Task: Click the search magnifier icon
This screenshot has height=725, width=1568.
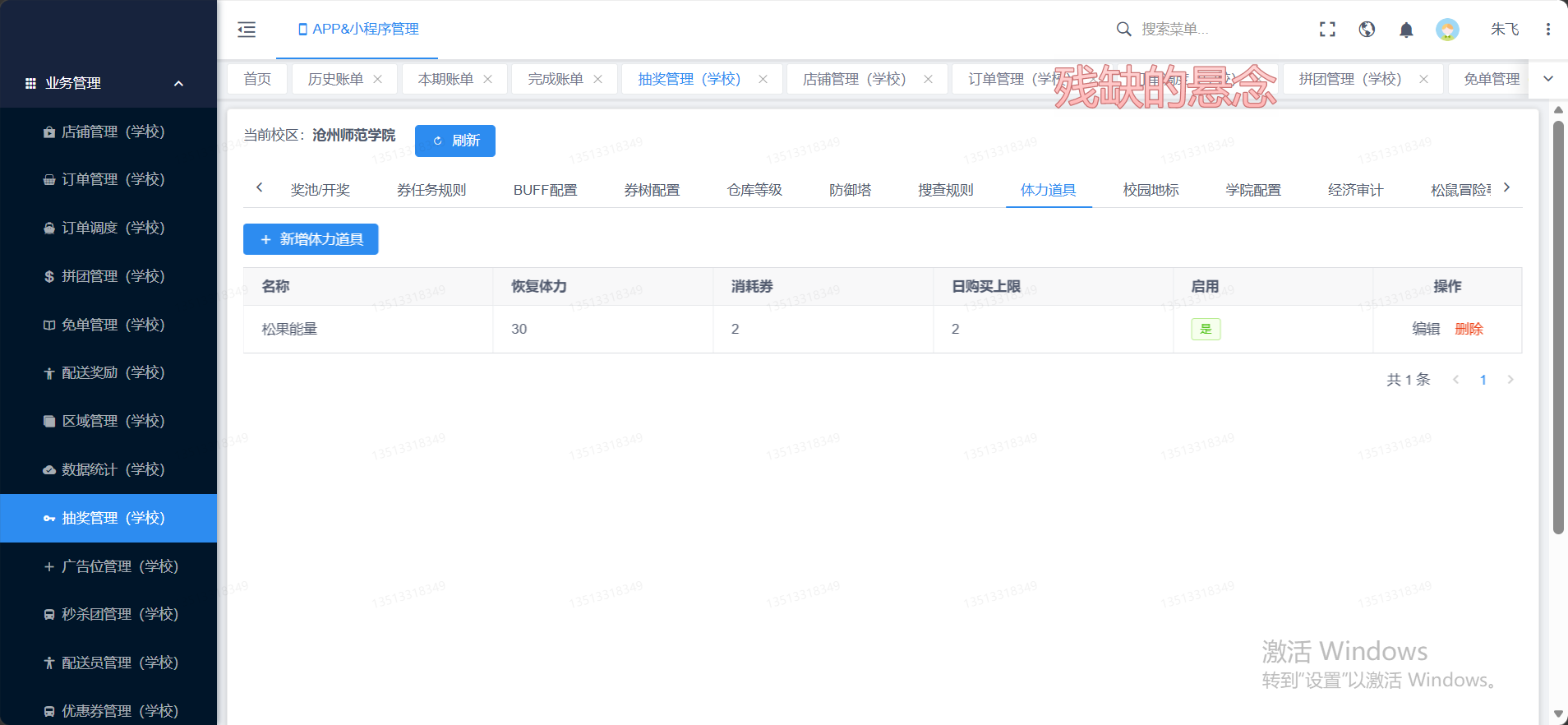Action: point(1123,30)
